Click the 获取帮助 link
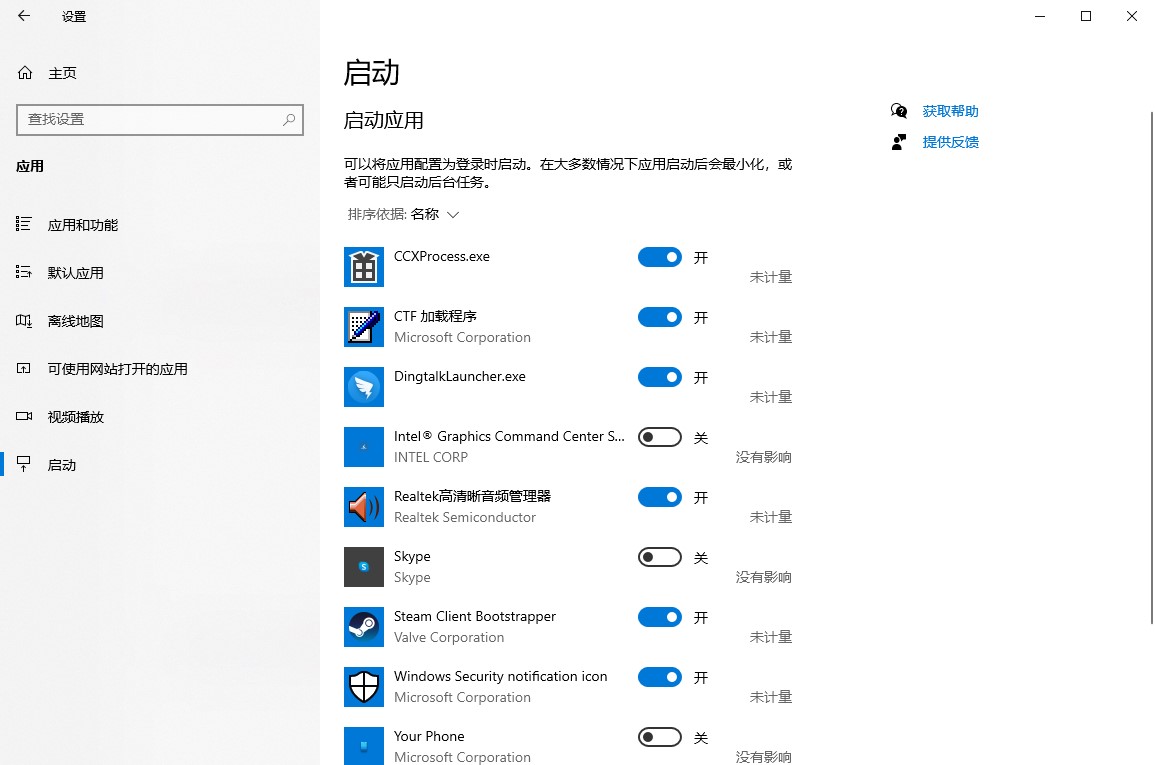The height and width of the screenshot is (765, 1155). pyautogui.click(x=950, y=111)
